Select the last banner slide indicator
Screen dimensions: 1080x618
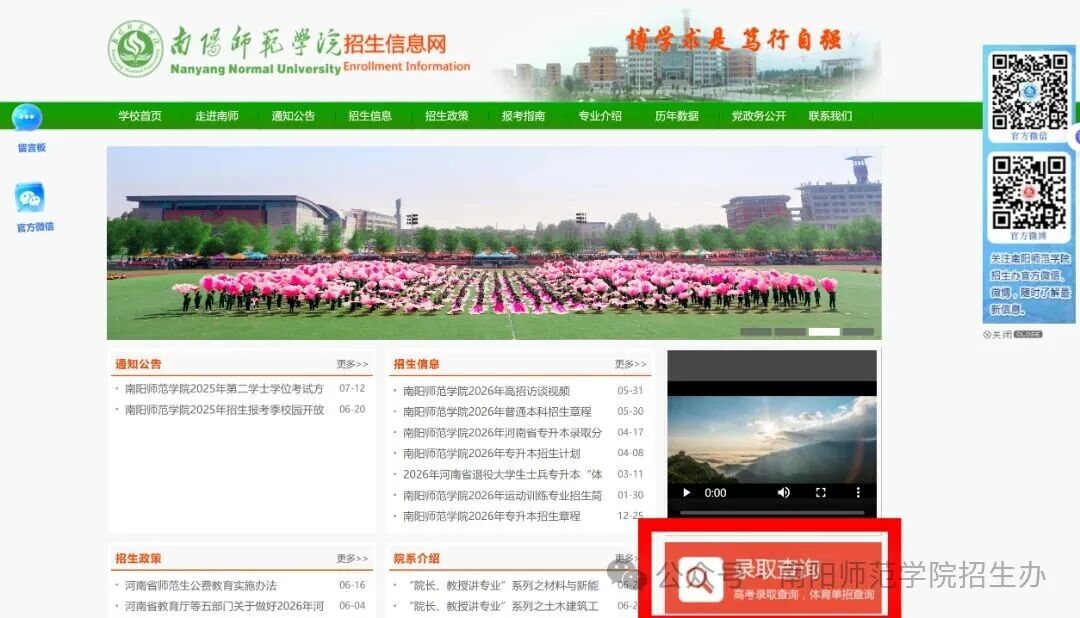tap(858, 332)
